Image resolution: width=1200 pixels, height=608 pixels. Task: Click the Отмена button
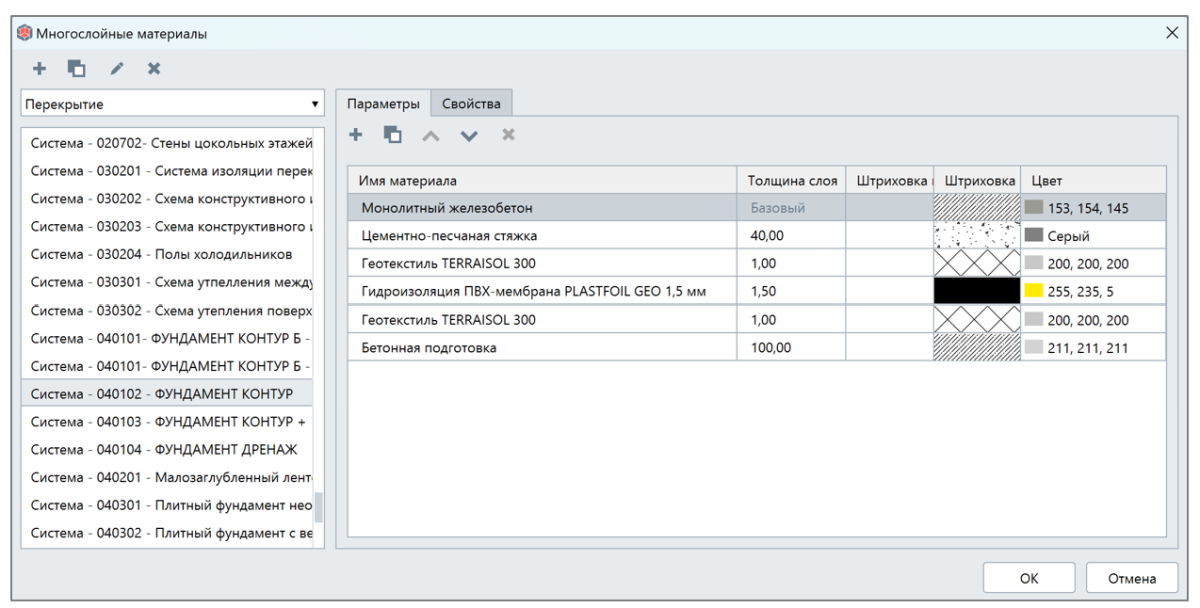click(1130, 578)
